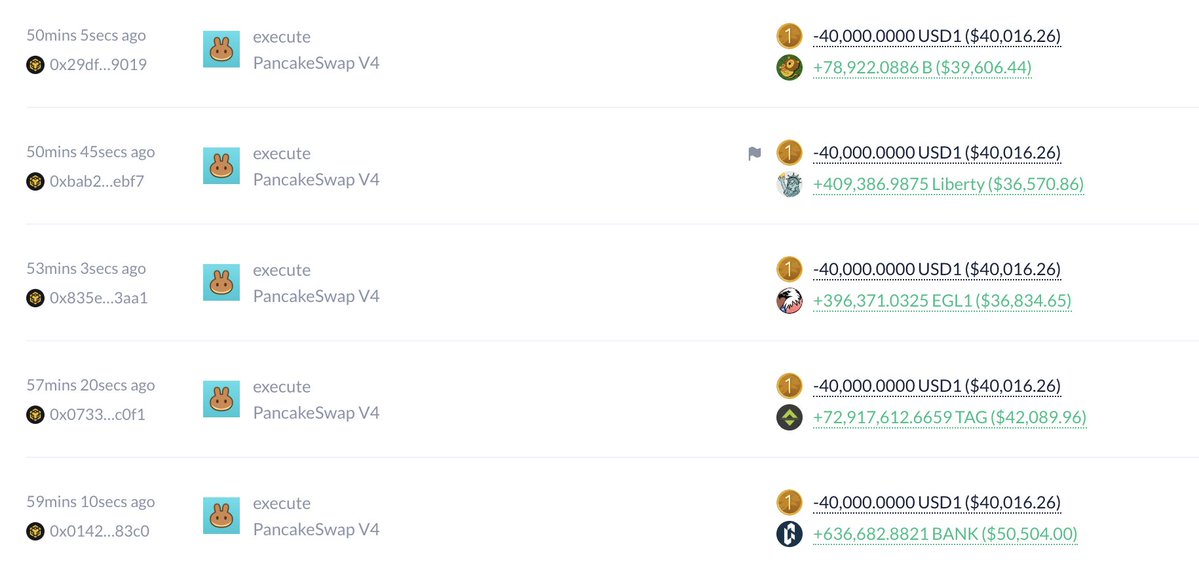Open transaction hash 0x29df…9019
Viewport: 1199px width, 570px height.
click(98, 65)
